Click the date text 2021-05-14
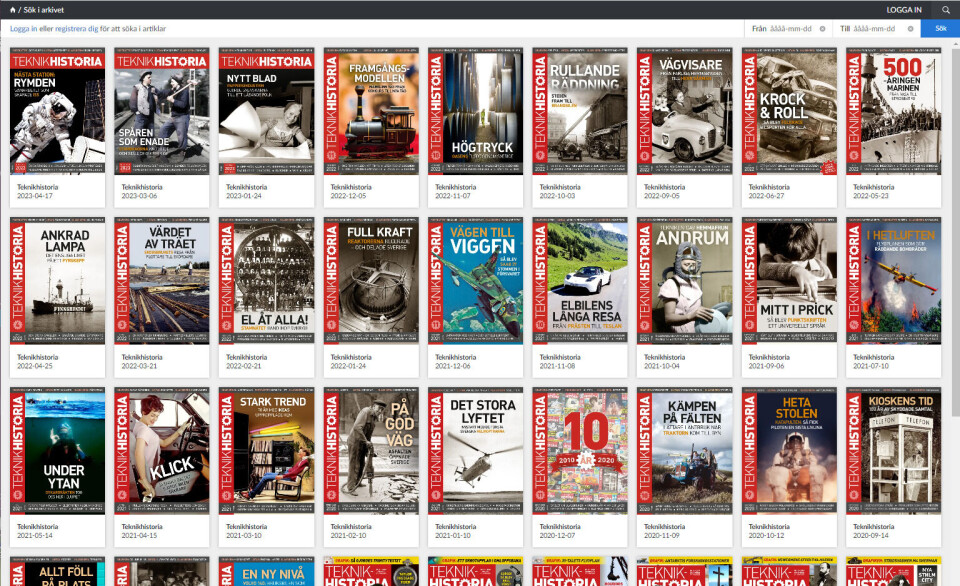960x586 pixels. click(35, 535)
